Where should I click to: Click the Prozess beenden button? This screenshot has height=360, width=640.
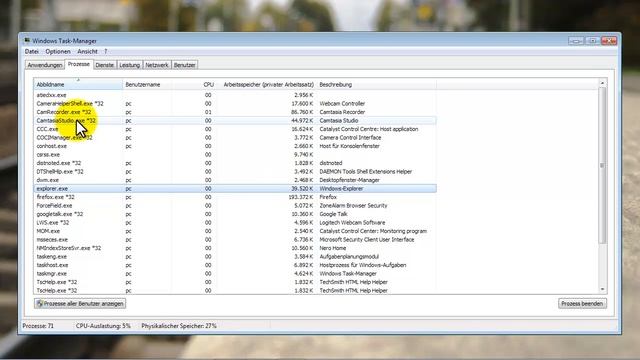tap(582, 304)
